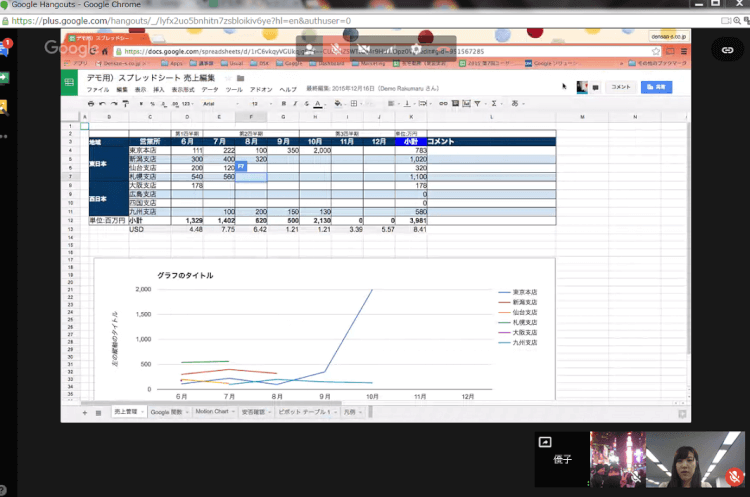Click the blue 共有 share button
The width and height of the screenshot is (750, 497).
click(656, 87)
